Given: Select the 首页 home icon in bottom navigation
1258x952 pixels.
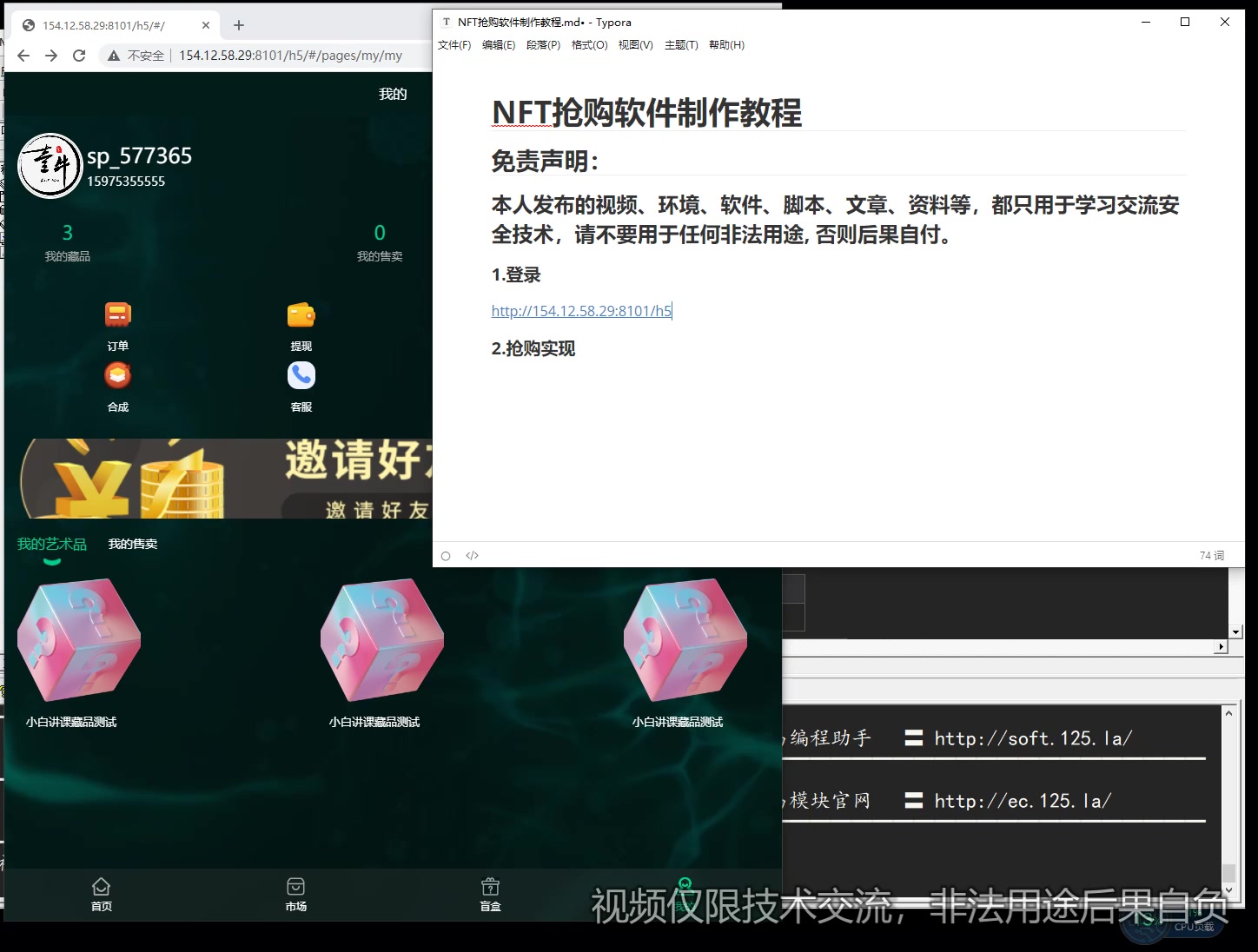Looking at the screenshot, I should pos(101,895).
